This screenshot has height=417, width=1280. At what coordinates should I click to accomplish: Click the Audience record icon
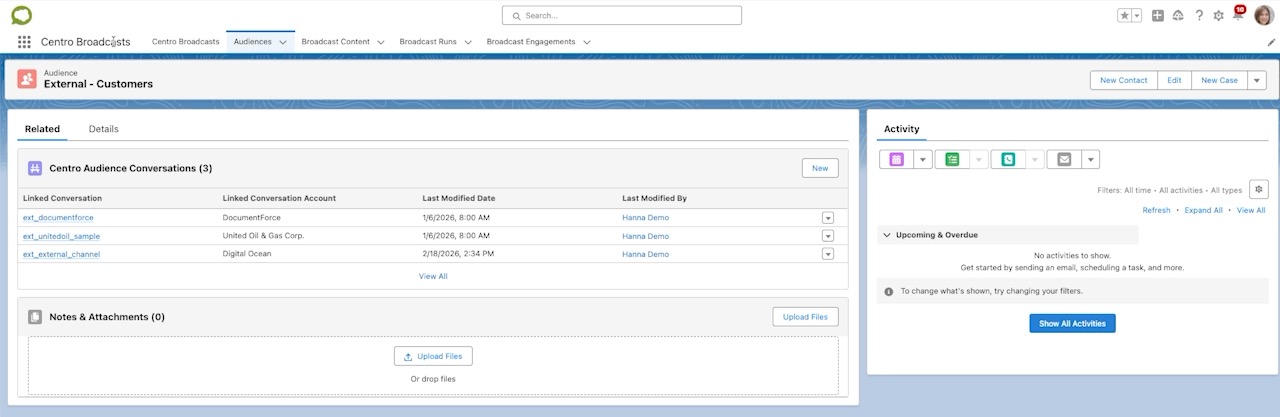pyautogui.click(x=27, y=79)
